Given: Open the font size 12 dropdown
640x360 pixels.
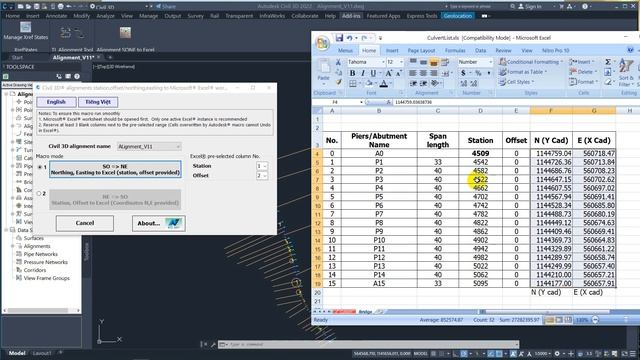Looking at the screenshot, I should coord(401,62).
